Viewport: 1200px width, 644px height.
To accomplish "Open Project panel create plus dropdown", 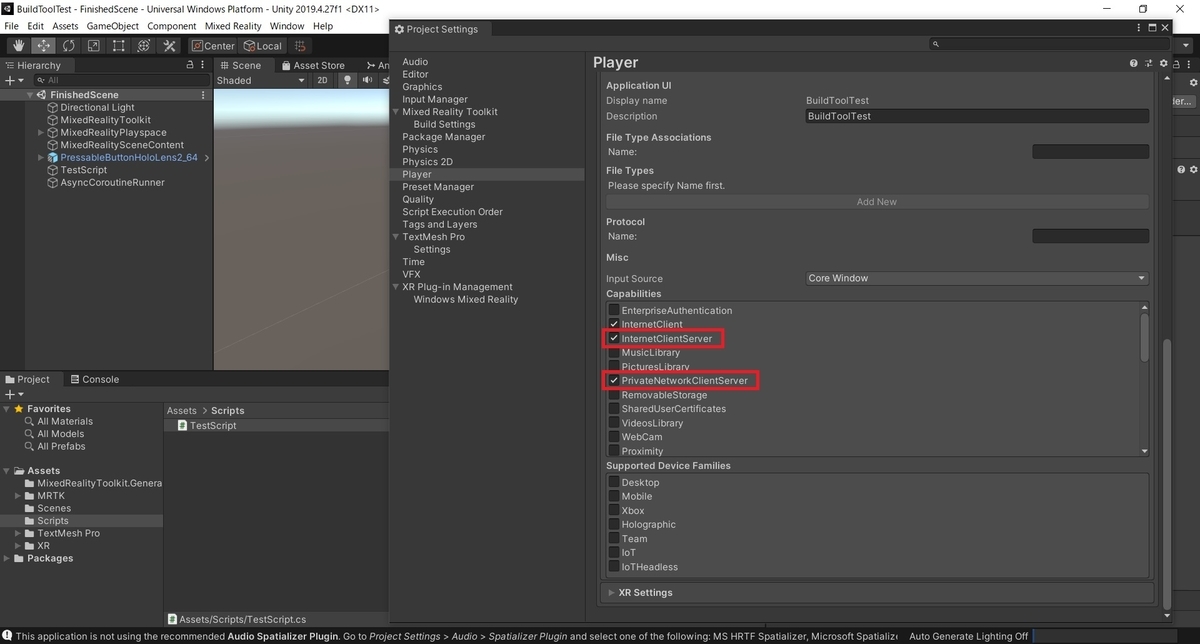I will [13, 394].
